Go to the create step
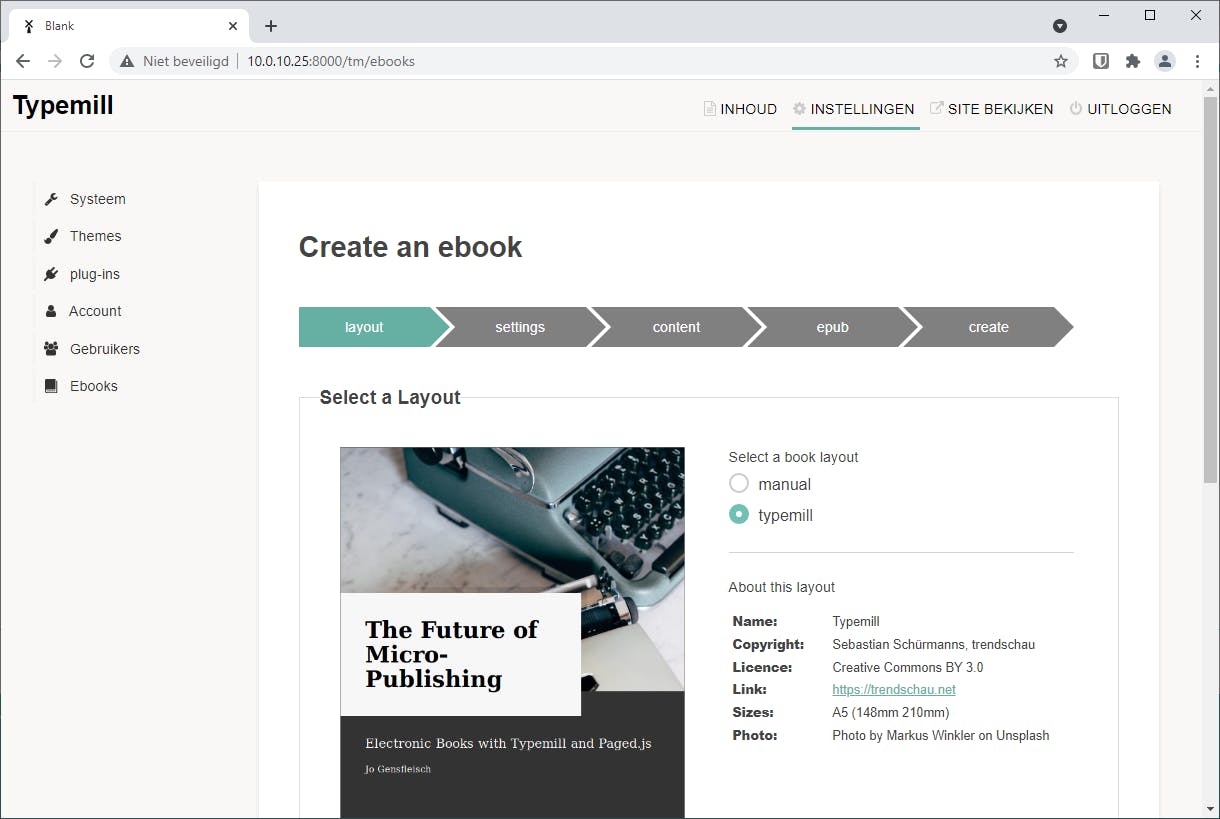This screenshot has width=1220, height=819. [x=988, y=327]
